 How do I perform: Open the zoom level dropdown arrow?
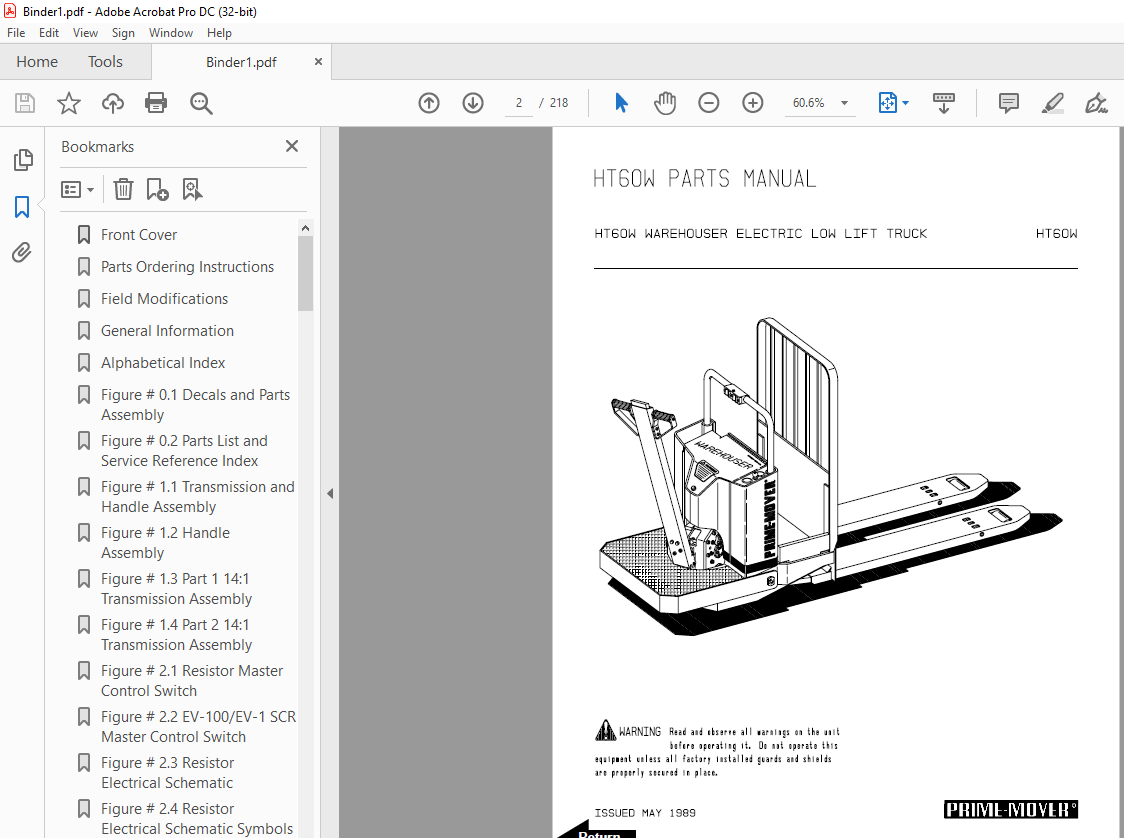[844, 103]
